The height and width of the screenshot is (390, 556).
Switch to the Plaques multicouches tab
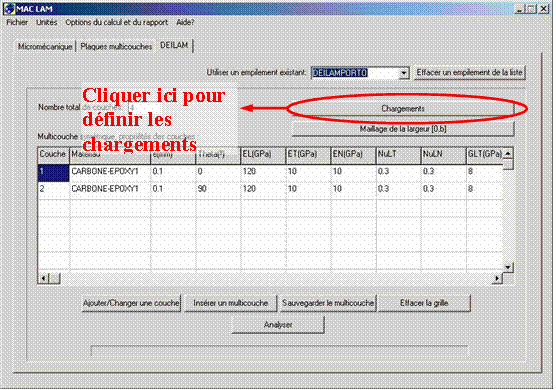(116, 46)
